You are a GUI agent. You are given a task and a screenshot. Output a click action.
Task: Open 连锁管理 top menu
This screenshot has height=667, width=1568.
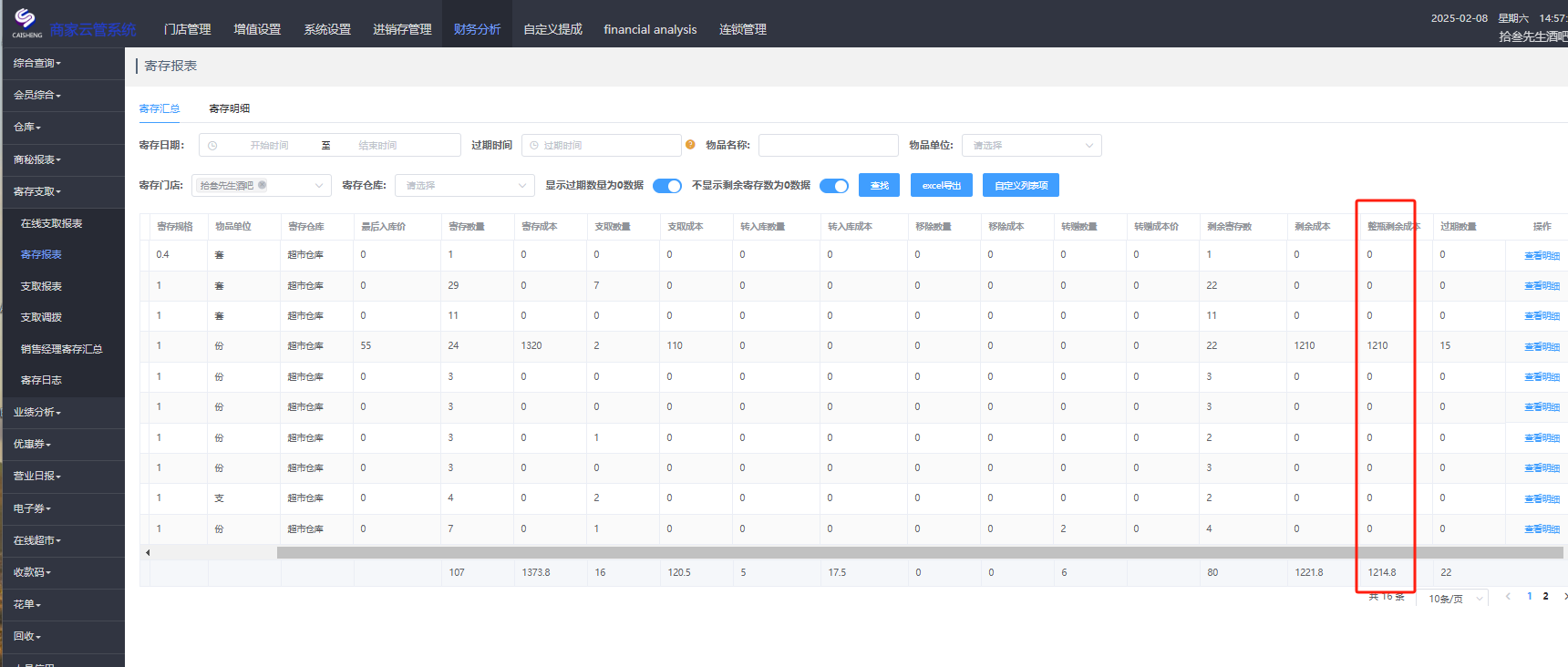point(742,29)
